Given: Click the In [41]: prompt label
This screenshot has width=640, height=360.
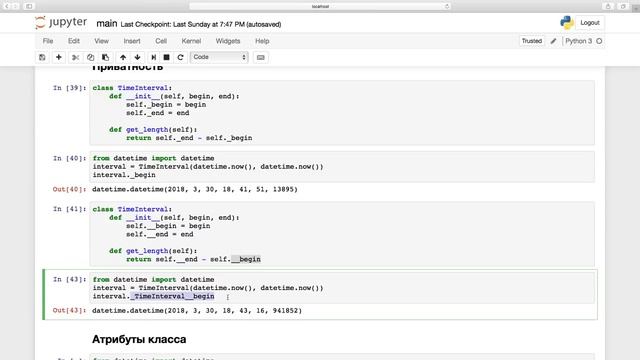Looking at the screenshot, I should point(69,209).
